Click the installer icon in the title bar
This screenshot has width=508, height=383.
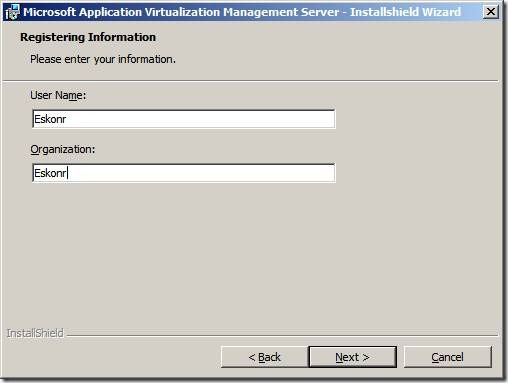(x=12, y=12)
